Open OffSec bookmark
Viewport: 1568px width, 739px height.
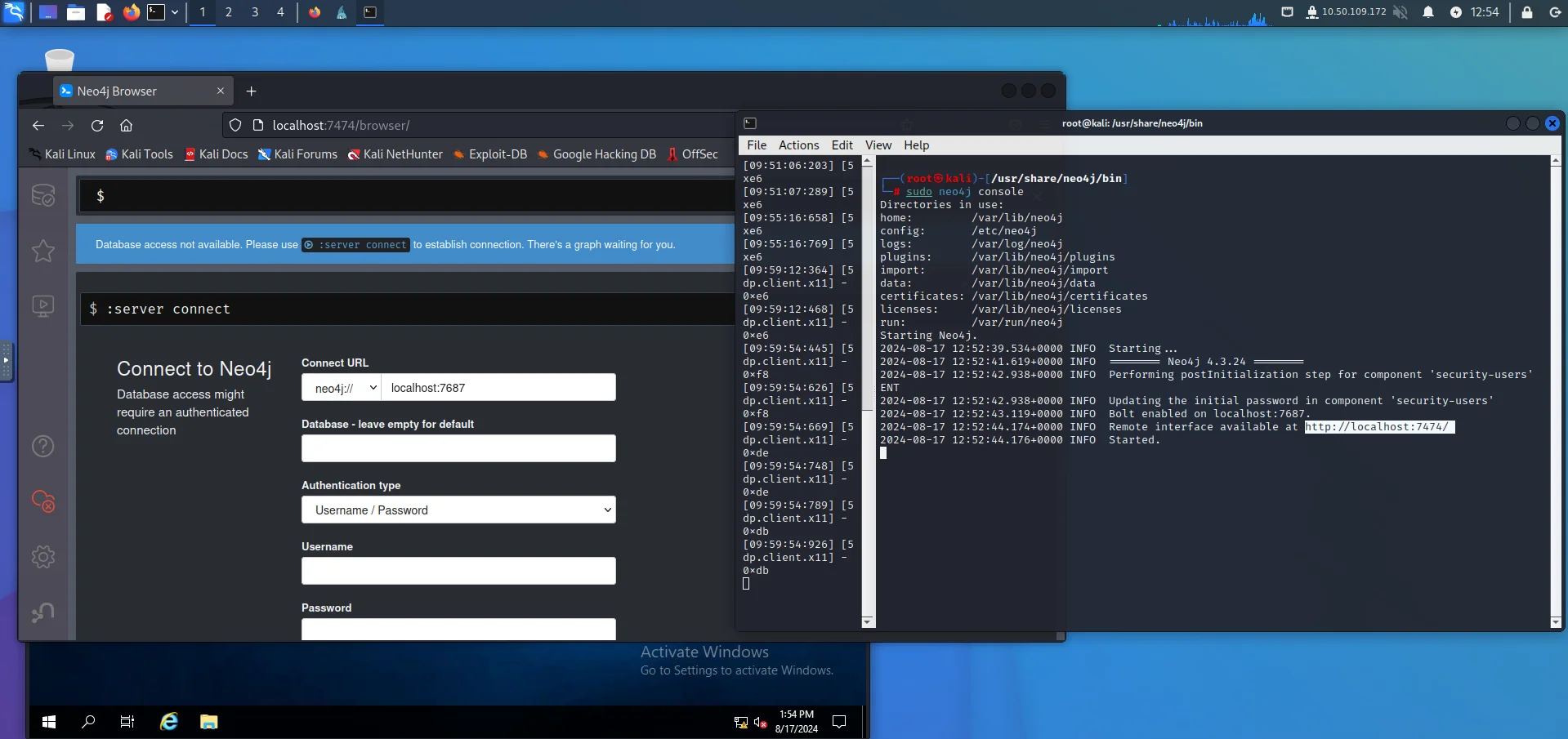[692, 154]
